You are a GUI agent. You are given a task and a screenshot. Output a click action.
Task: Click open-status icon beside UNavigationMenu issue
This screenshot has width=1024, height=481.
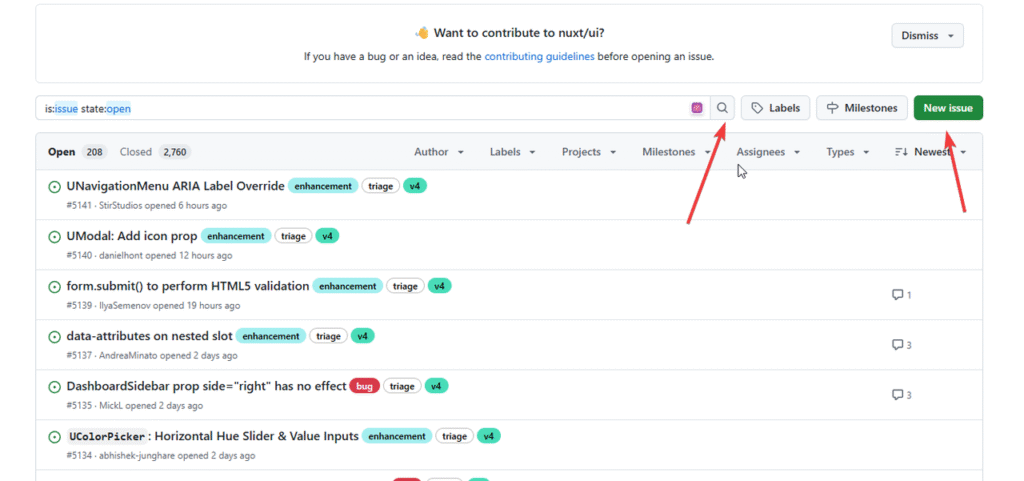pos(55,186)
